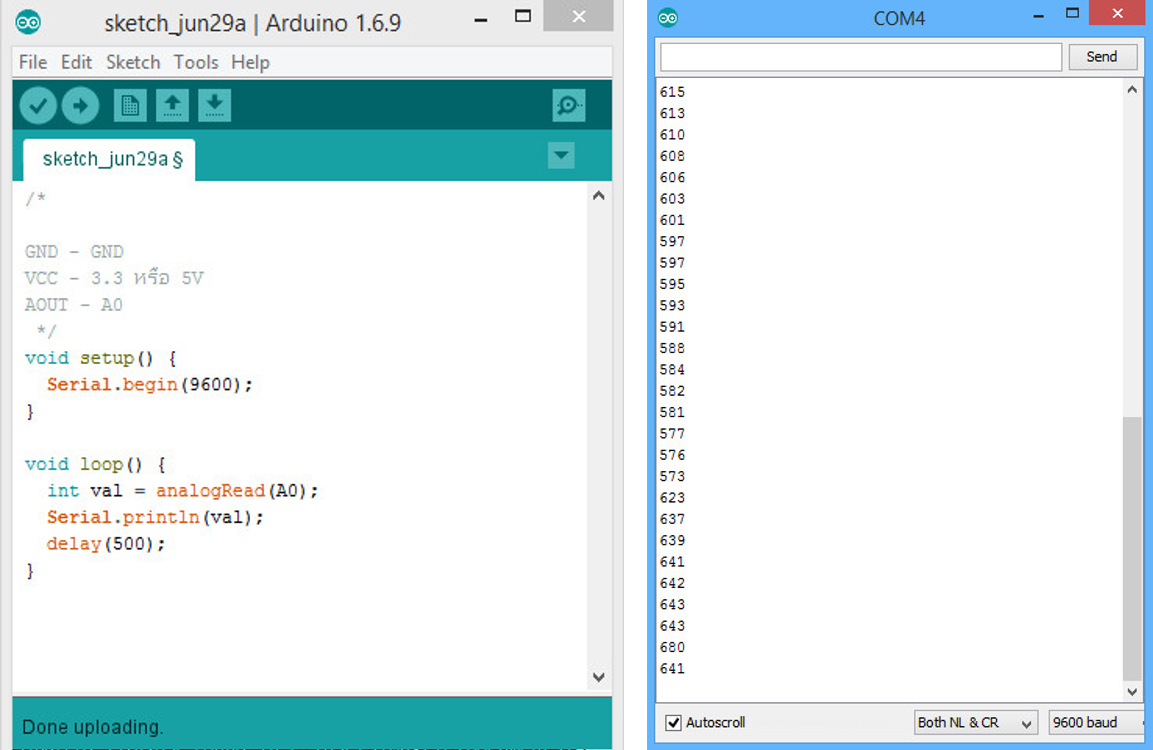Viewport: 1153px width, 750px height.
Task: Click the void setup() line
Action: pyautogui.click(x=101, y=358)
